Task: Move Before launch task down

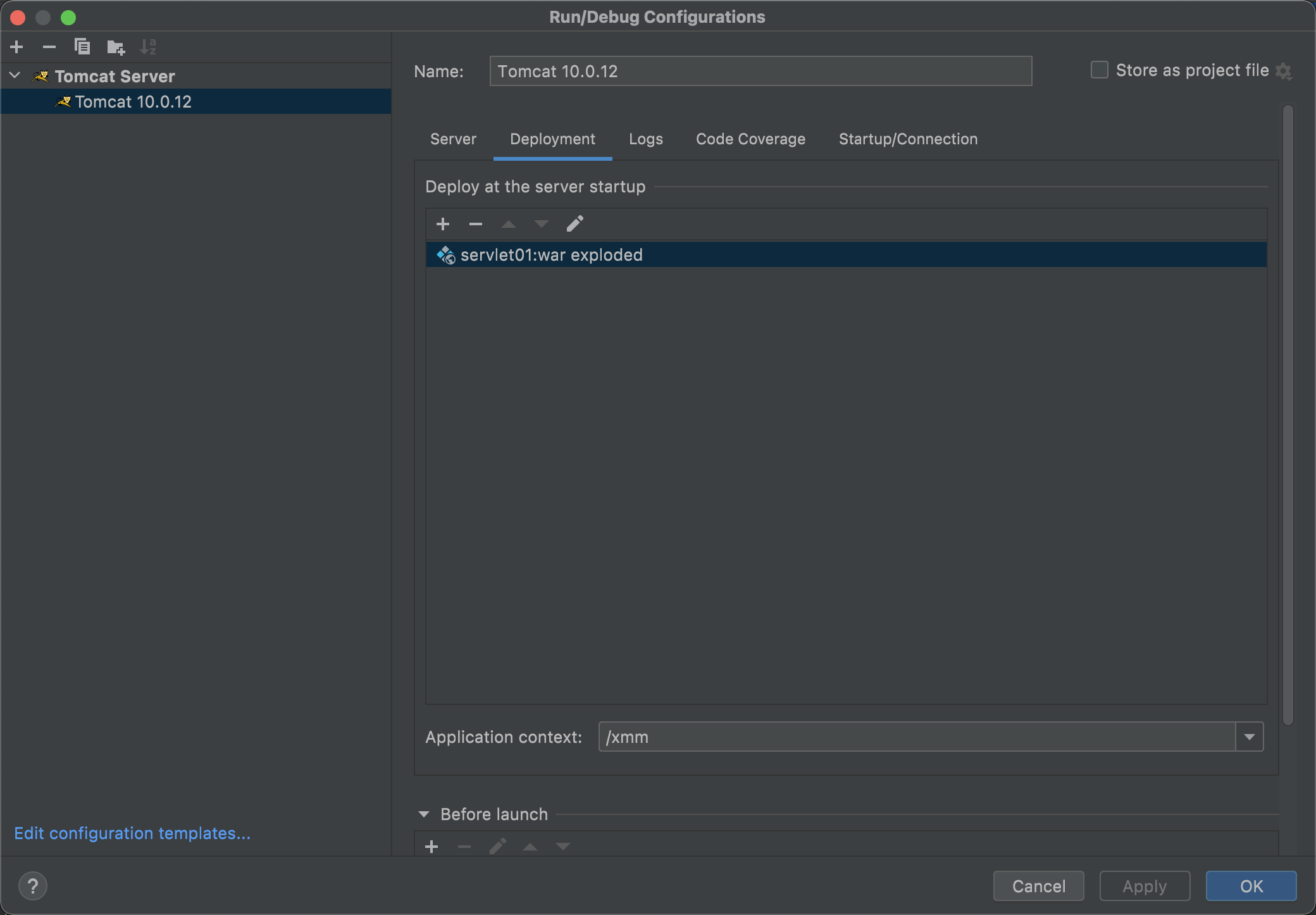Action: (563, 847)
